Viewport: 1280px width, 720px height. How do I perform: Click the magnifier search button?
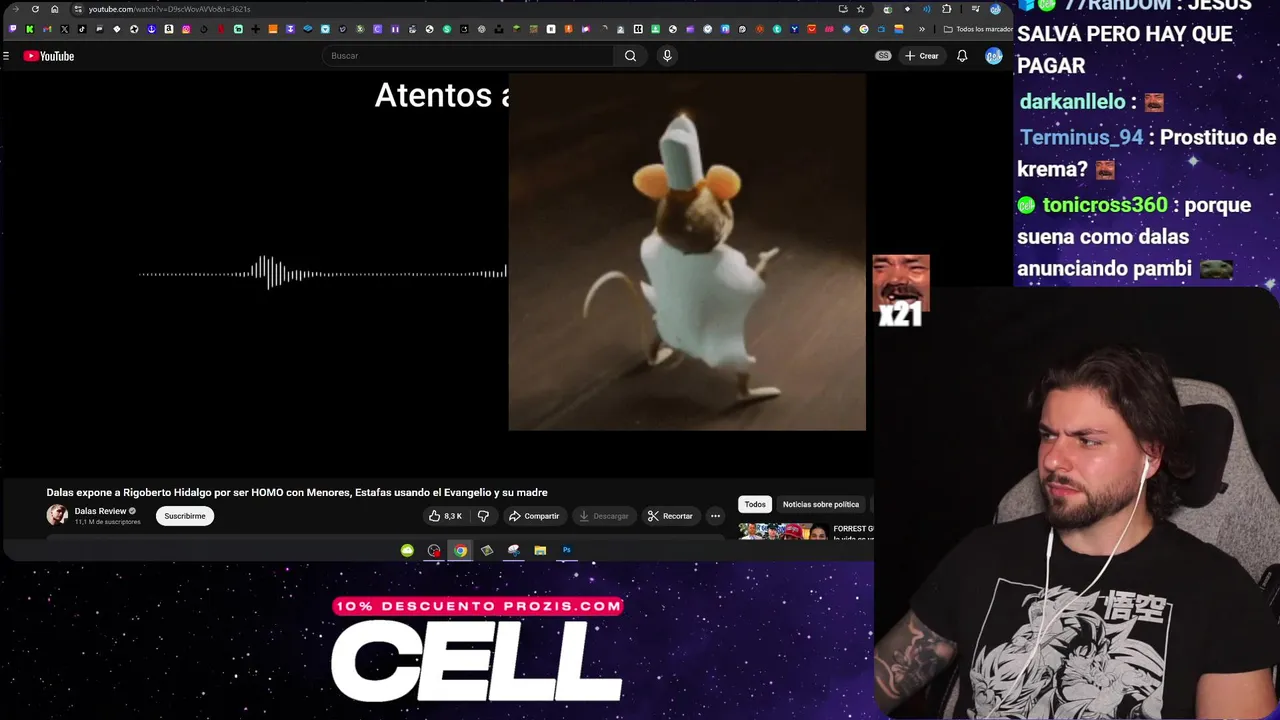pos(630,56)
